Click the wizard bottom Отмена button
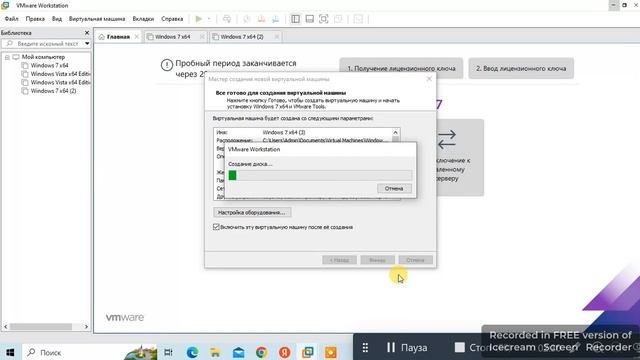Screen dimensions: 640x360 click(x=416, y=260)
